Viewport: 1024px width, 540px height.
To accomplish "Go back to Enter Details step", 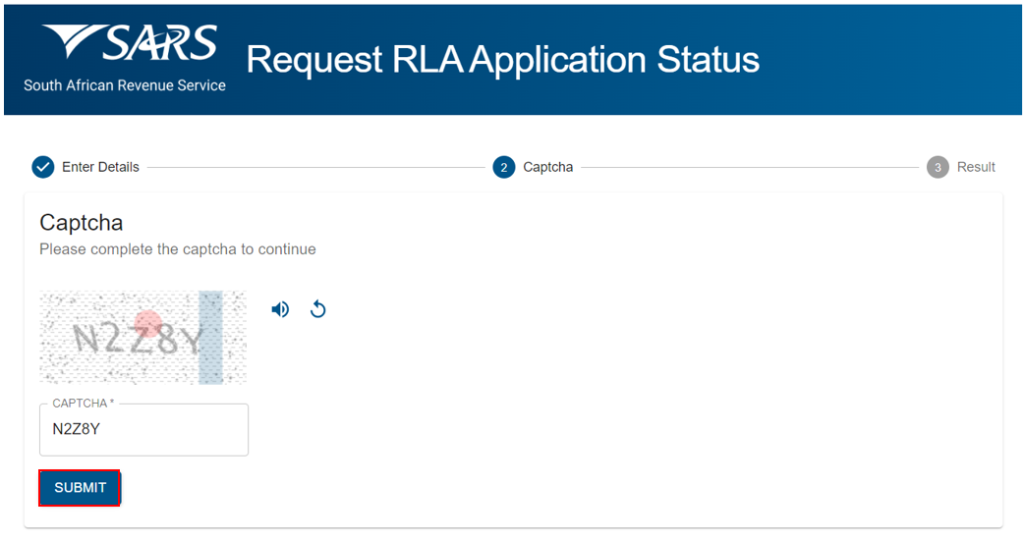I will [x=100, y=167].
